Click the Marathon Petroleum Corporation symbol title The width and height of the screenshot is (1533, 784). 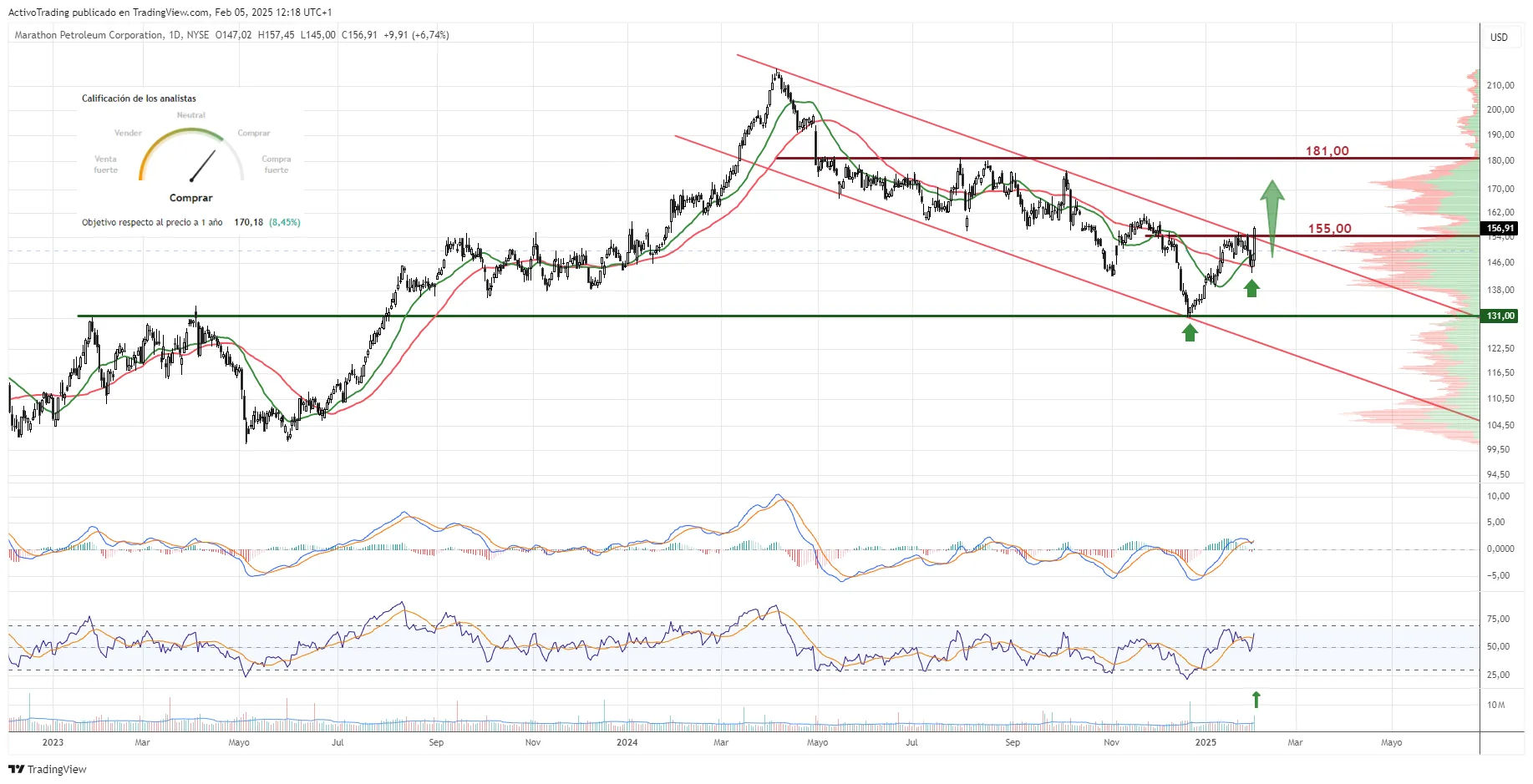pyautogui.click(x=89, y=35)
